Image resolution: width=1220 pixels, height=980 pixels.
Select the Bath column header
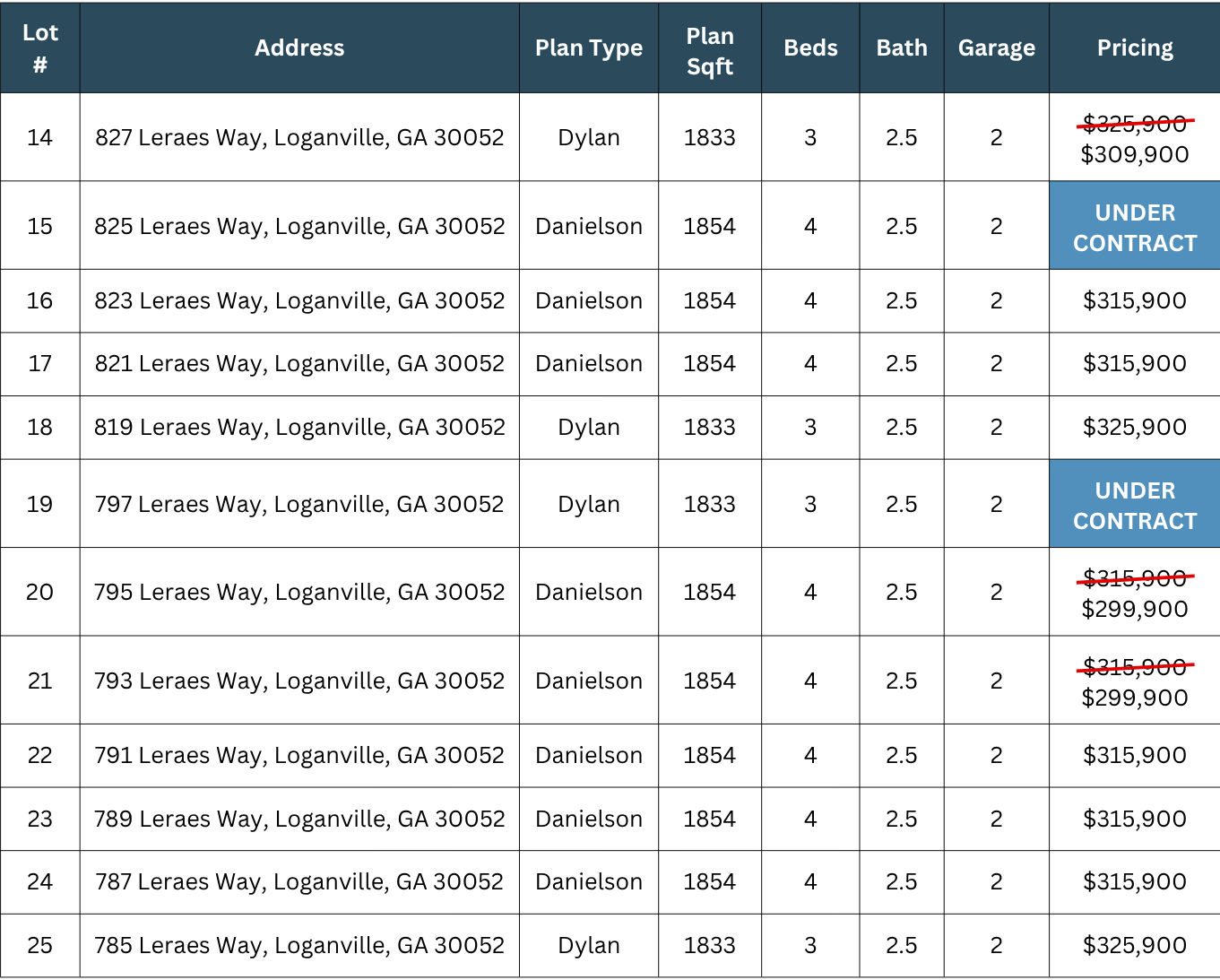point(902,48)
